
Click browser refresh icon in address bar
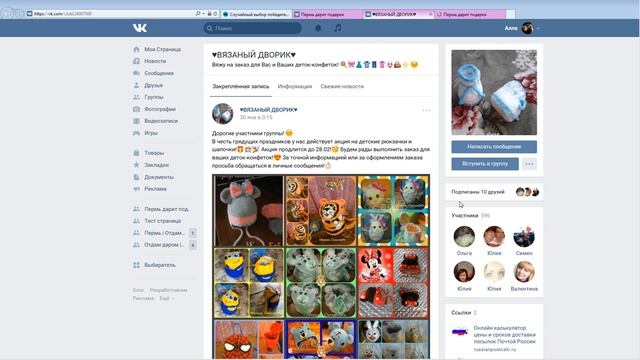coord(216,14)
